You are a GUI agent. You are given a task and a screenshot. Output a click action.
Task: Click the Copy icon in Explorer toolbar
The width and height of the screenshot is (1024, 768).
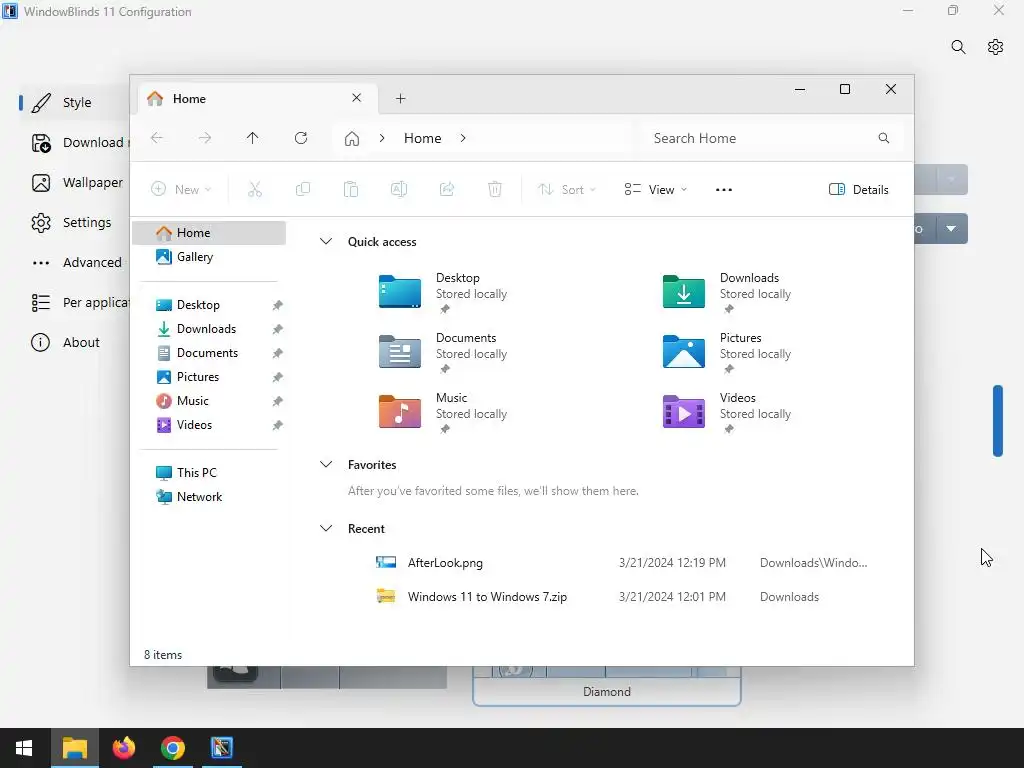[303, 189]
